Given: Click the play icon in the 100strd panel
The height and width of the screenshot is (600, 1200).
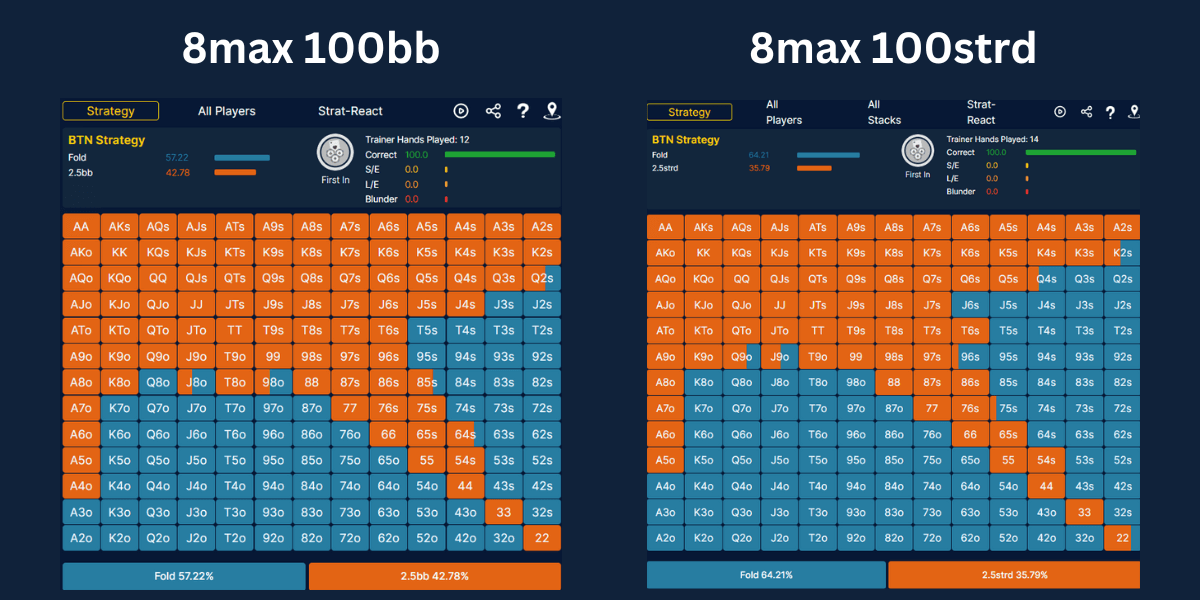Looking at the screenshot, I should pos(1060,112).
